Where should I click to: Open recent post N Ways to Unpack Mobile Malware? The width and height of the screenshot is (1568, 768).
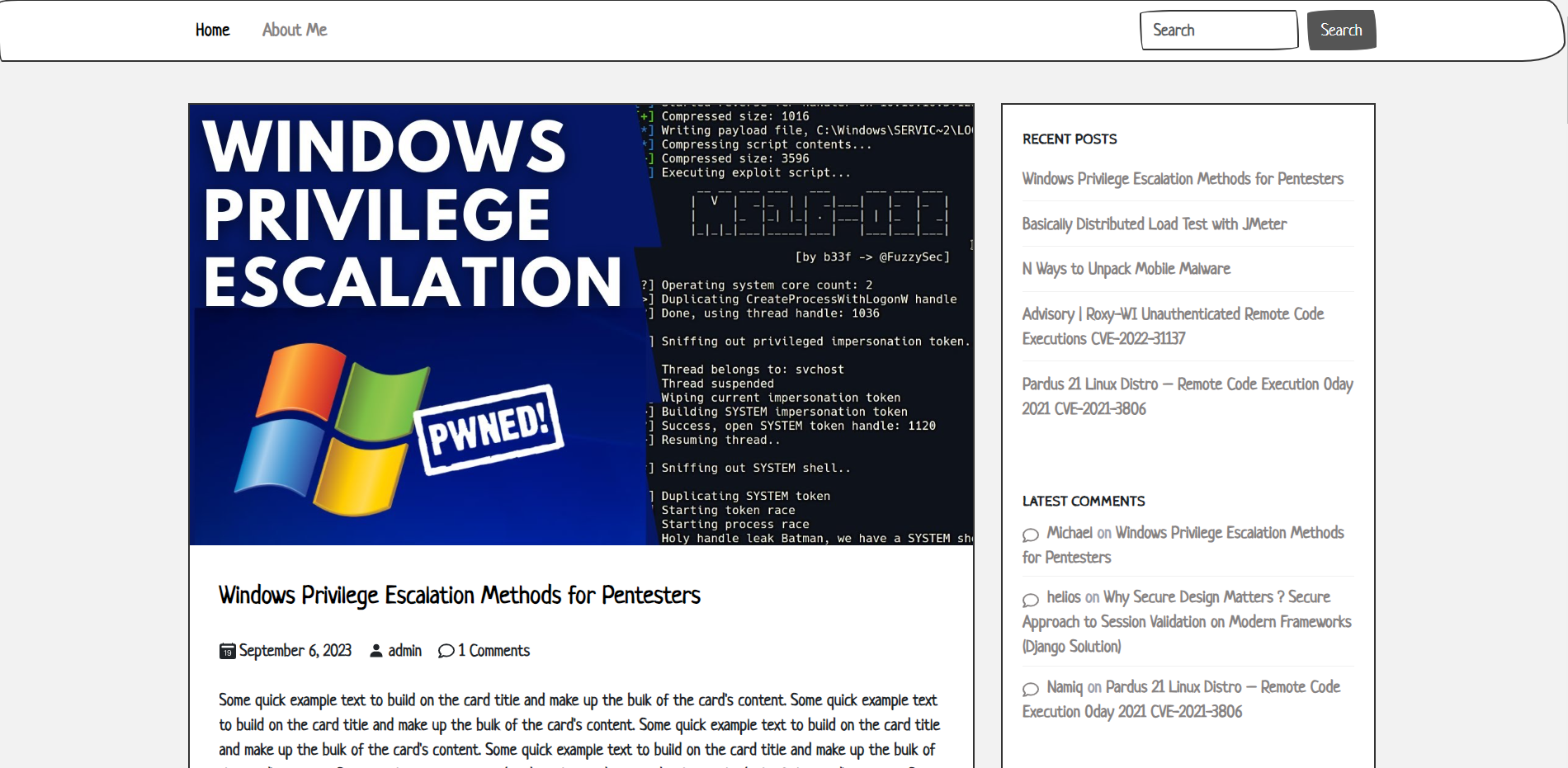1126,269
